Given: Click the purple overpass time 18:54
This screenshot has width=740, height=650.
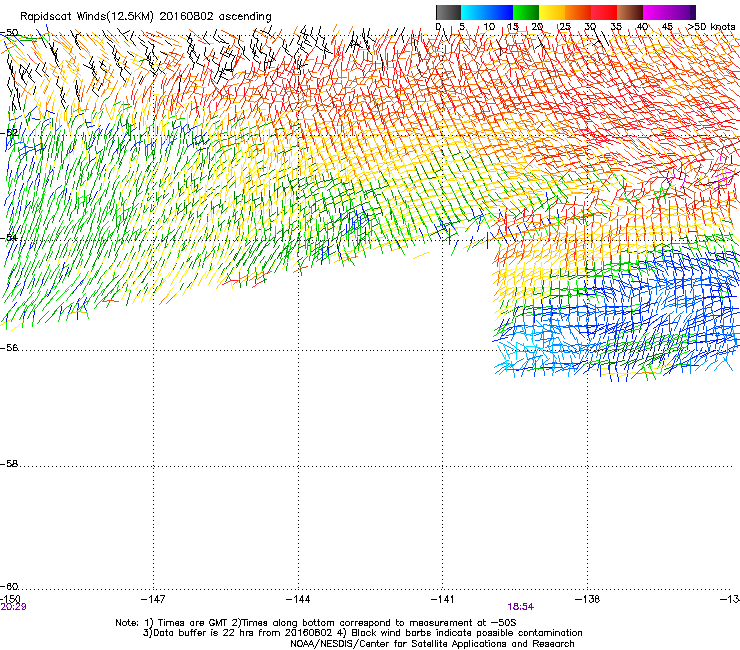Looking at the screenshot, I should pyautogui.click(x=521, y=607).
